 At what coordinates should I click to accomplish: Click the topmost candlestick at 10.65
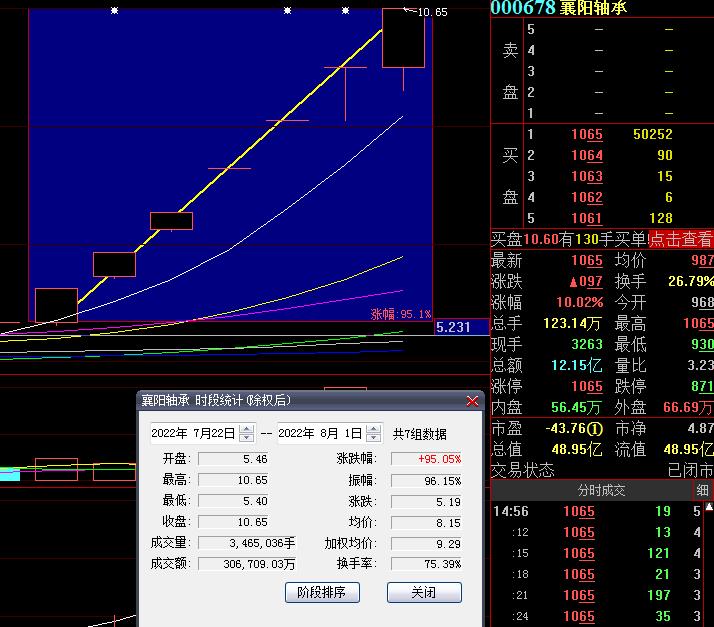(x=403, y=38)
